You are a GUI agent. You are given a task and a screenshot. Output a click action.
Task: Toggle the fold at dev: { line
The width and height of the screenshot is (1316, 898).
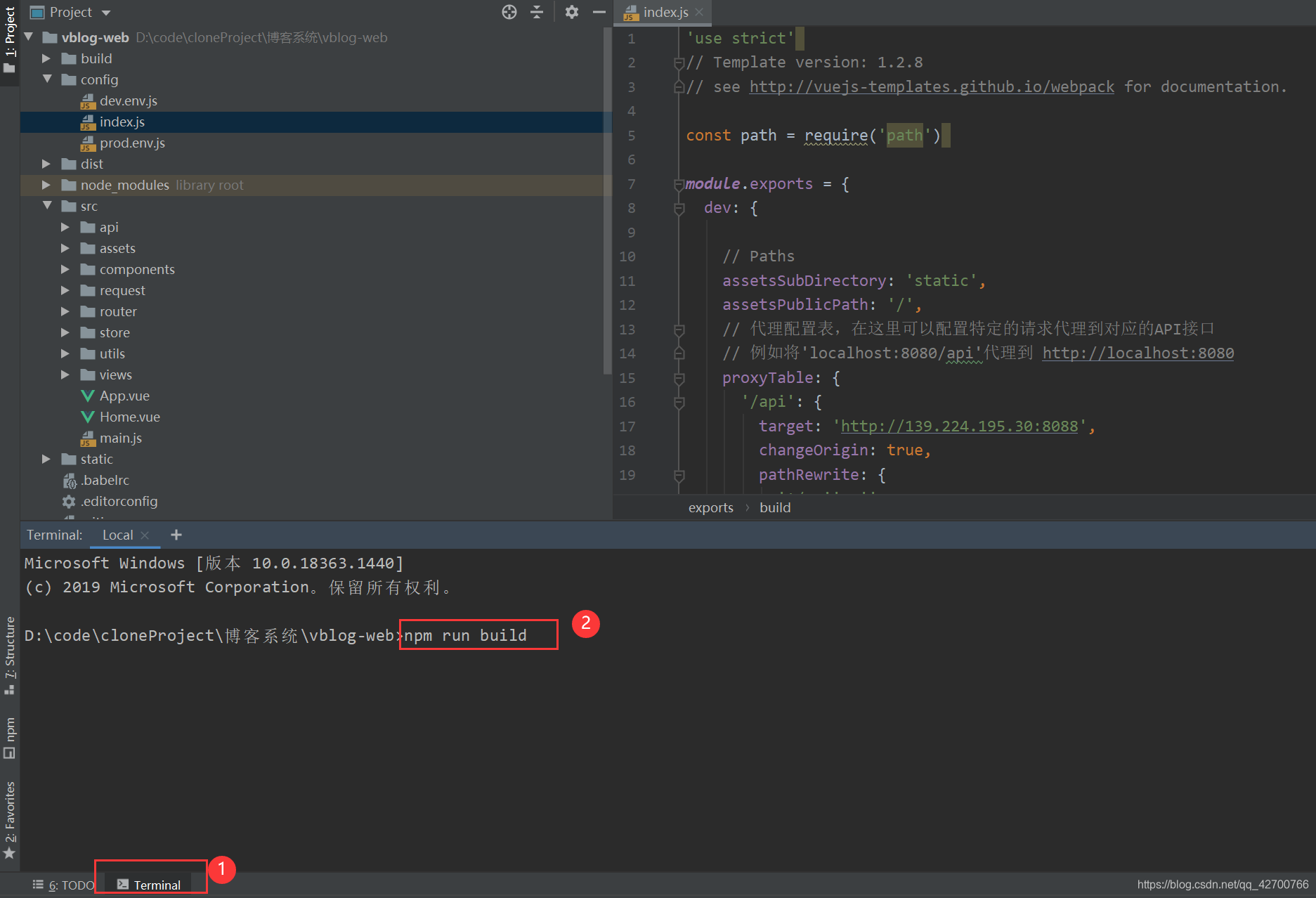(679, 209)
